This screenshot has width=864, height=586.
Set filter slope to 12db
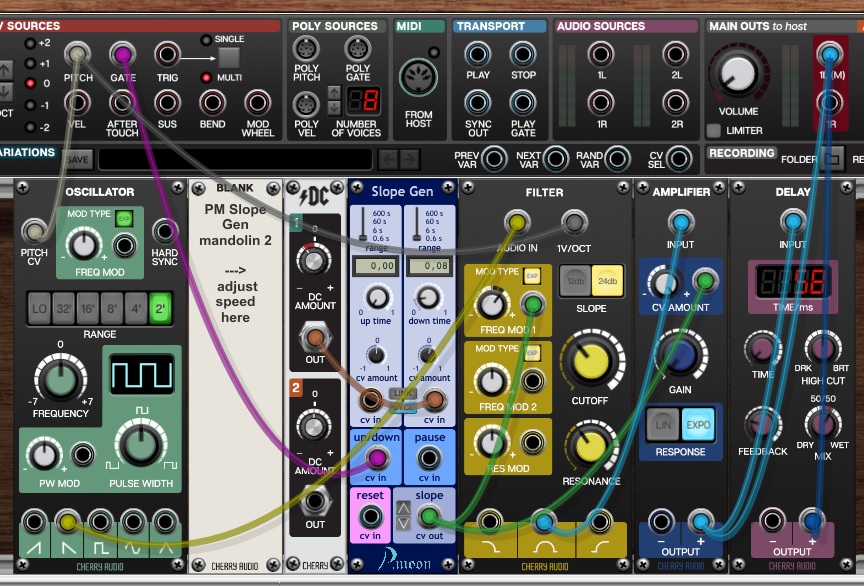(x=575, y=282)
